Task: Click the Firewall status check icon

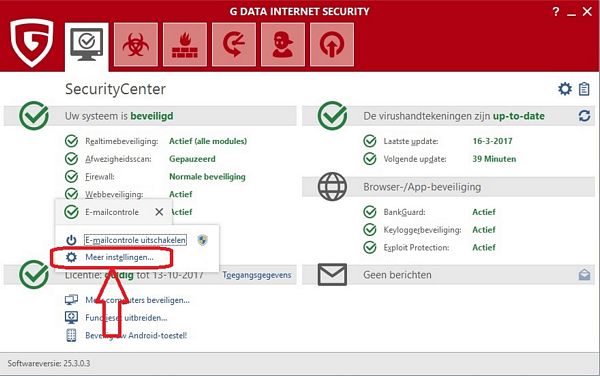Action: 71,176
